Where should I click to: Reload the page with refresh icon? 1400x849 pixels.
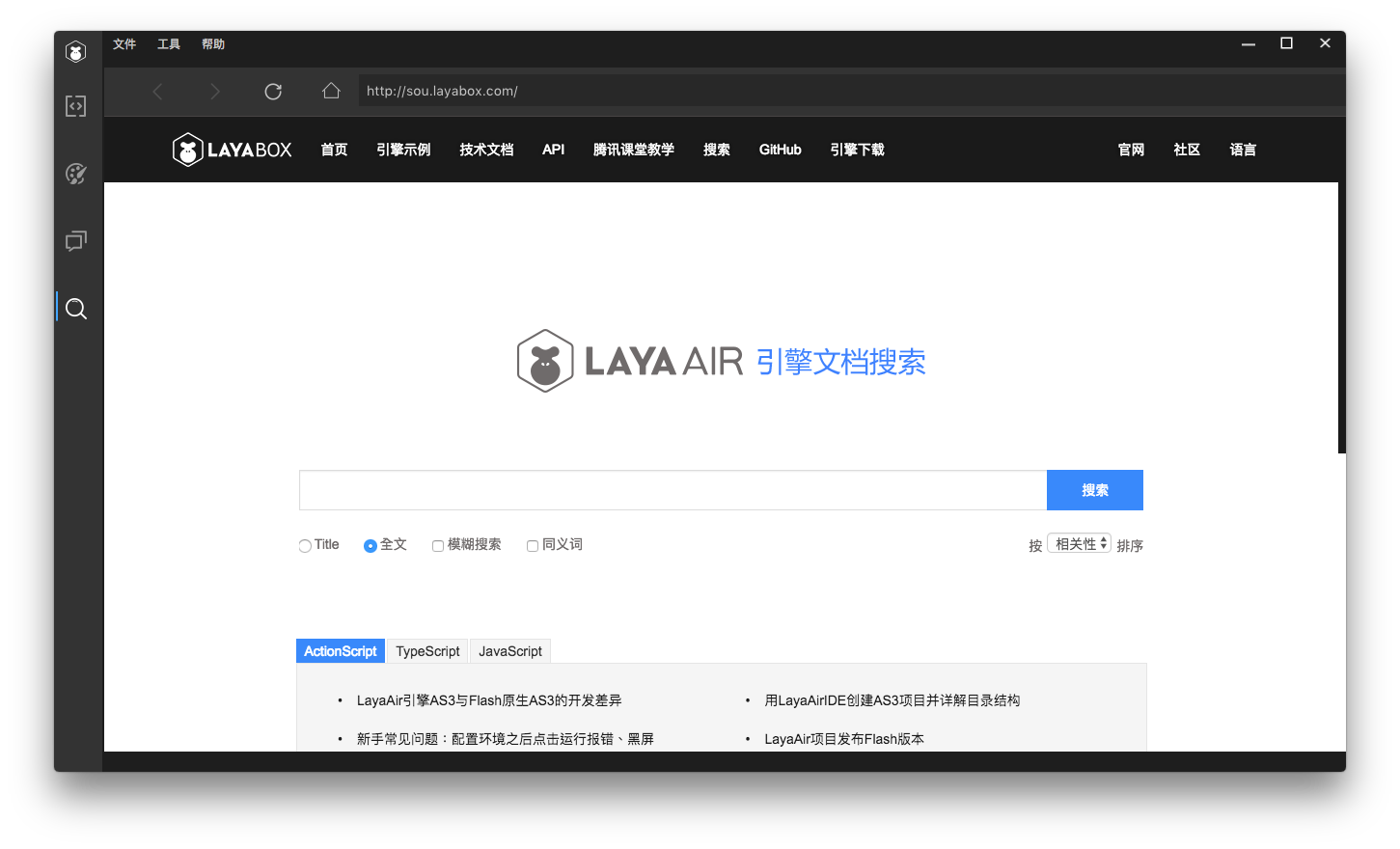[273, 91]
